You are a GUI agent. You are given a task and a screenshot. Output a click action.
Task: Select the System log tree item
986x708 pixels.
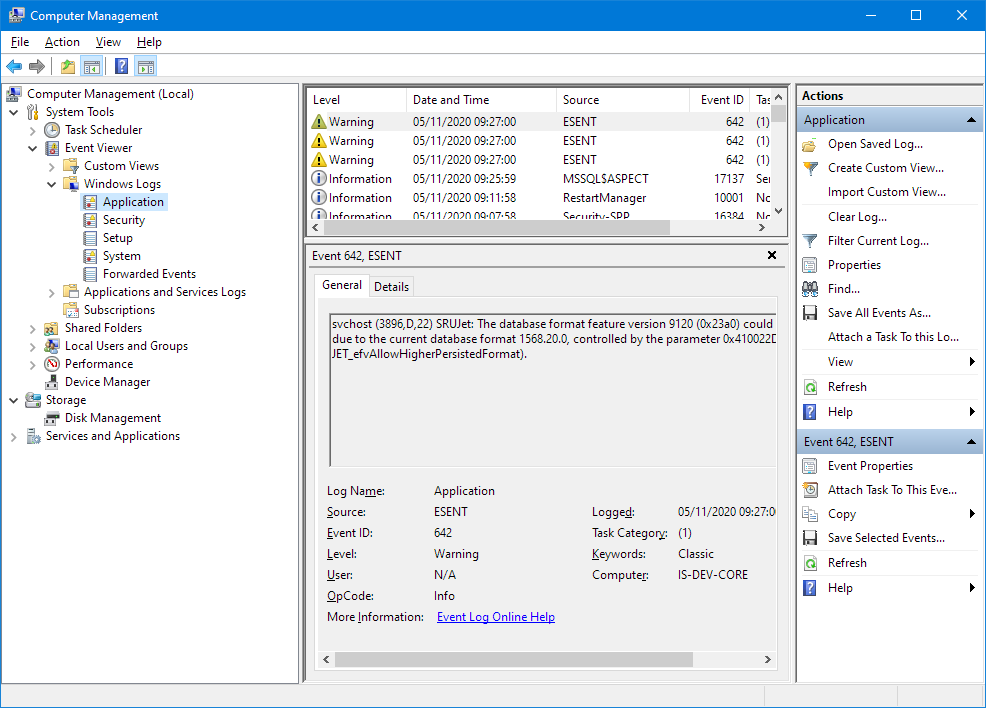click(122, 257)
